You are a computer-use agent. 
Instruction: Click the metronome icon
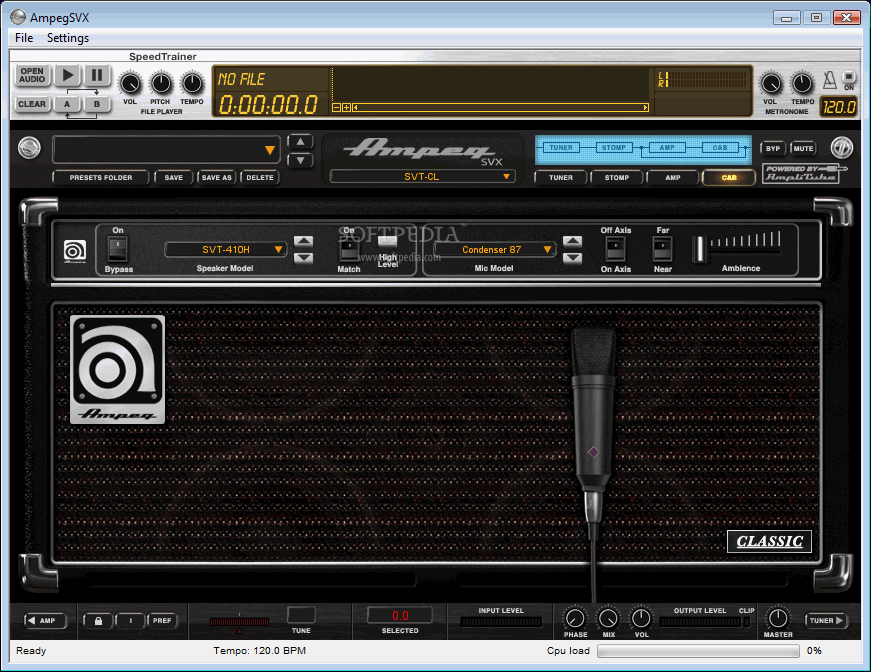coord(829,80)
